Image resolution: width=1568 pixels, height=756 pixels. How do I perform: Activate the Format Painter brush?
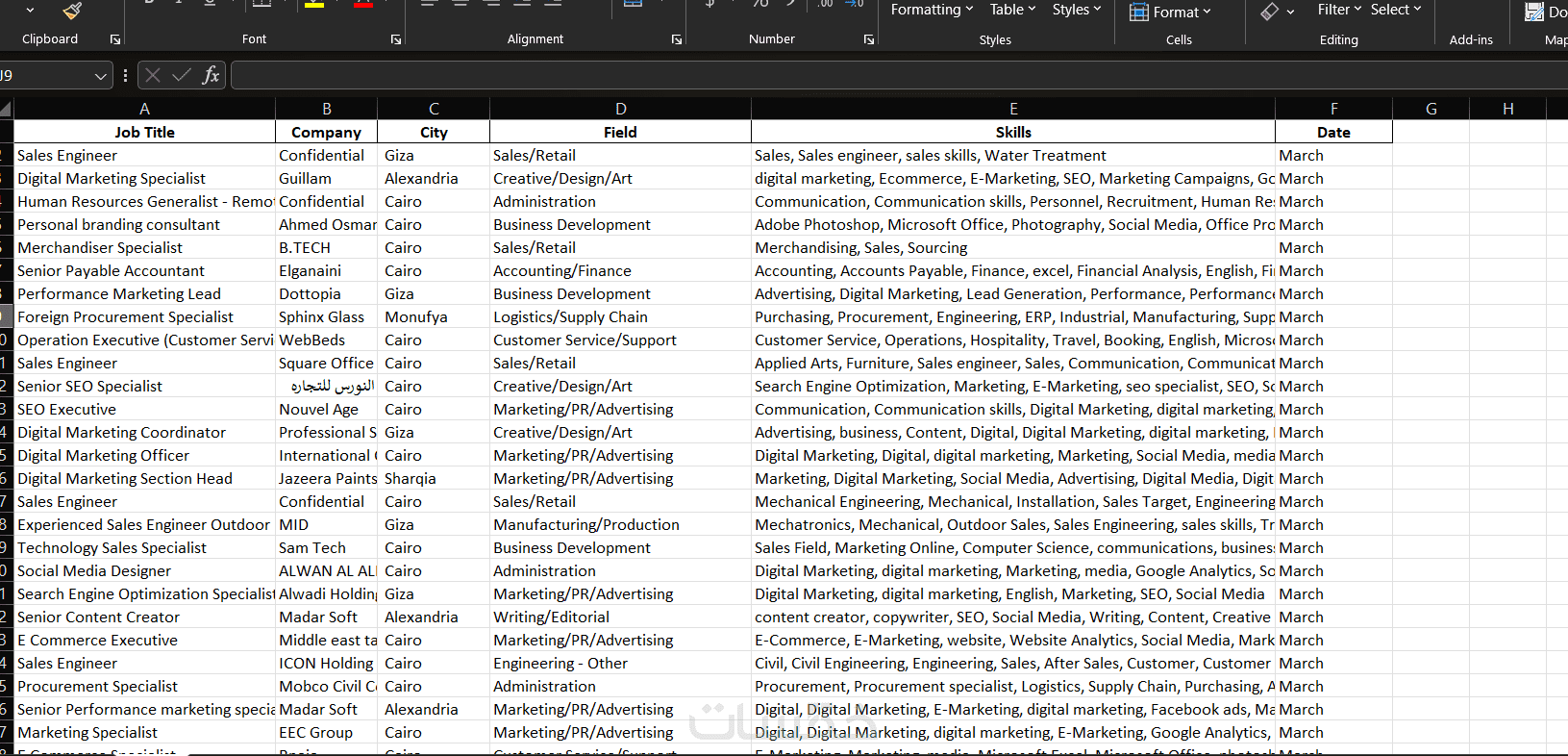pyautogui.click(x=72, y=11)
